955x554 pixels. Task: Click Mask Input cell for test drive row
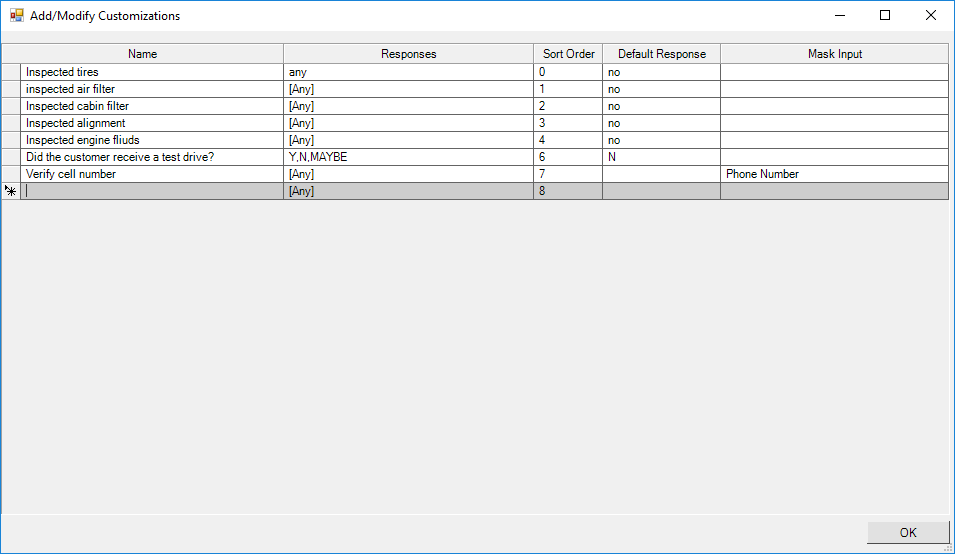(x=834, y=157)
